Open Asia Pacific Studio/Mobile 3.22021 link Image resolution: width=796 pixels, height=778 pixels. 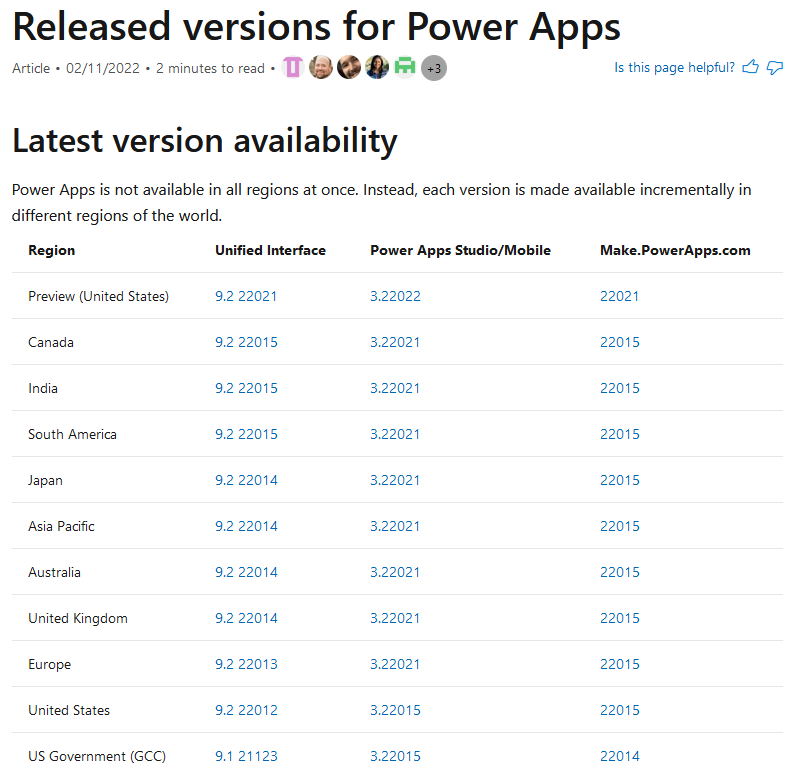[395, 526]
